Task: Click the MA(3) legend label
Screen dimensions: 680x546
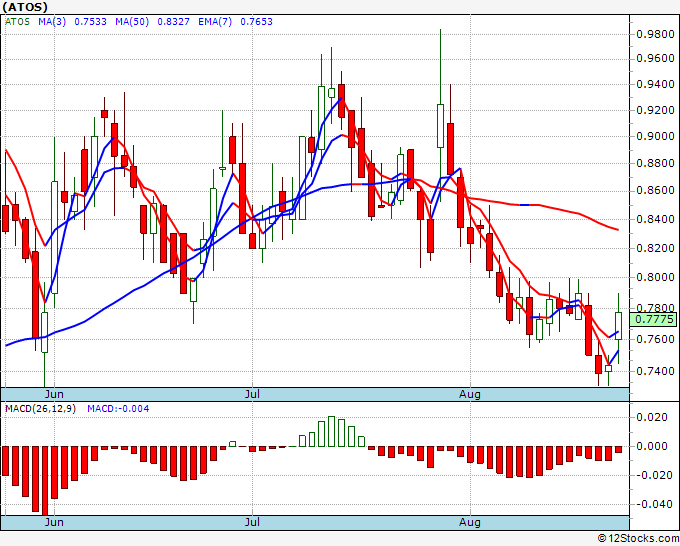Action: tap(52, 21)
